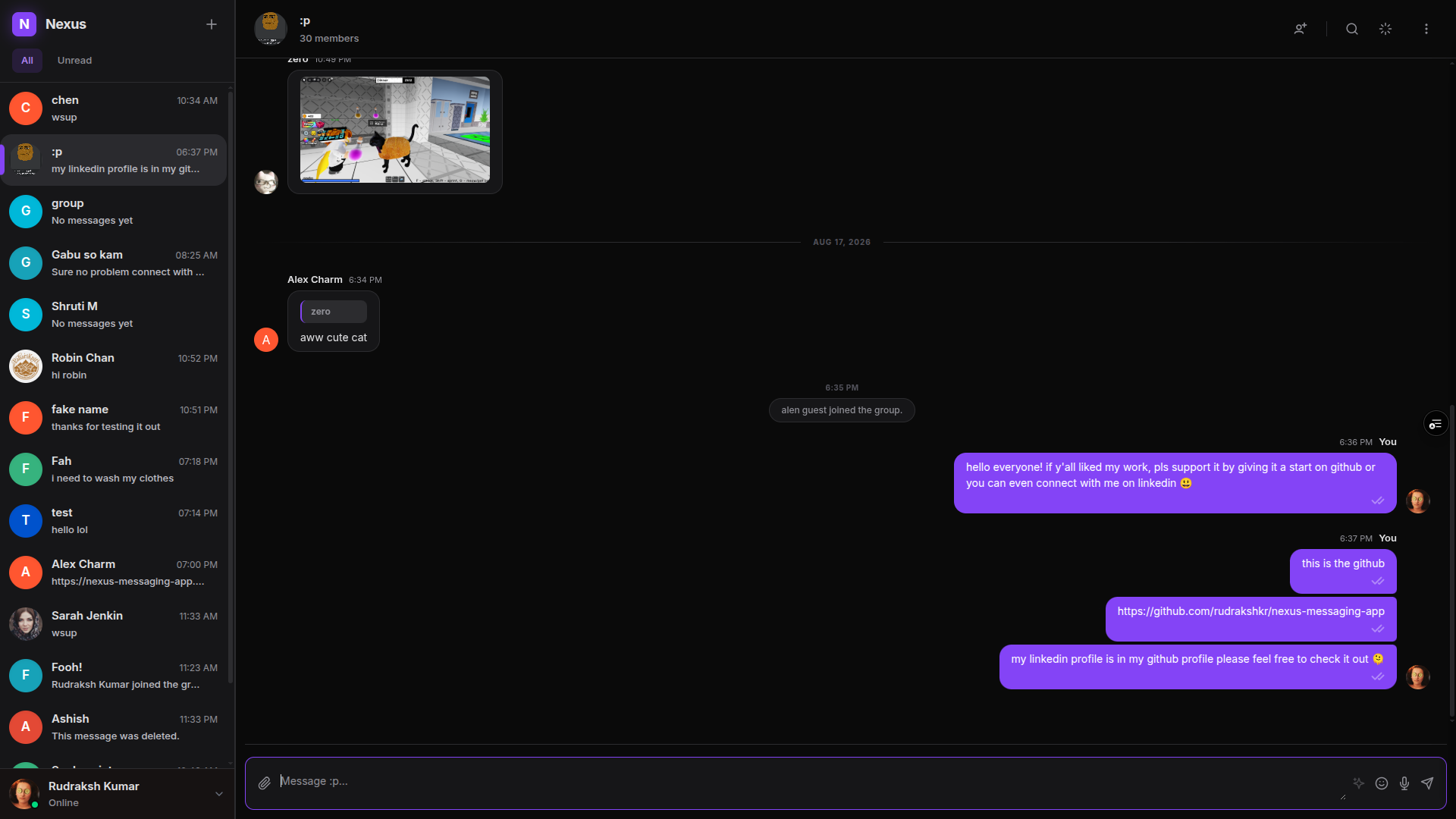Expand the Rudraksh Kumar profile chevron
Viewport: 1456px width, 819px height.
coord(219,794)
